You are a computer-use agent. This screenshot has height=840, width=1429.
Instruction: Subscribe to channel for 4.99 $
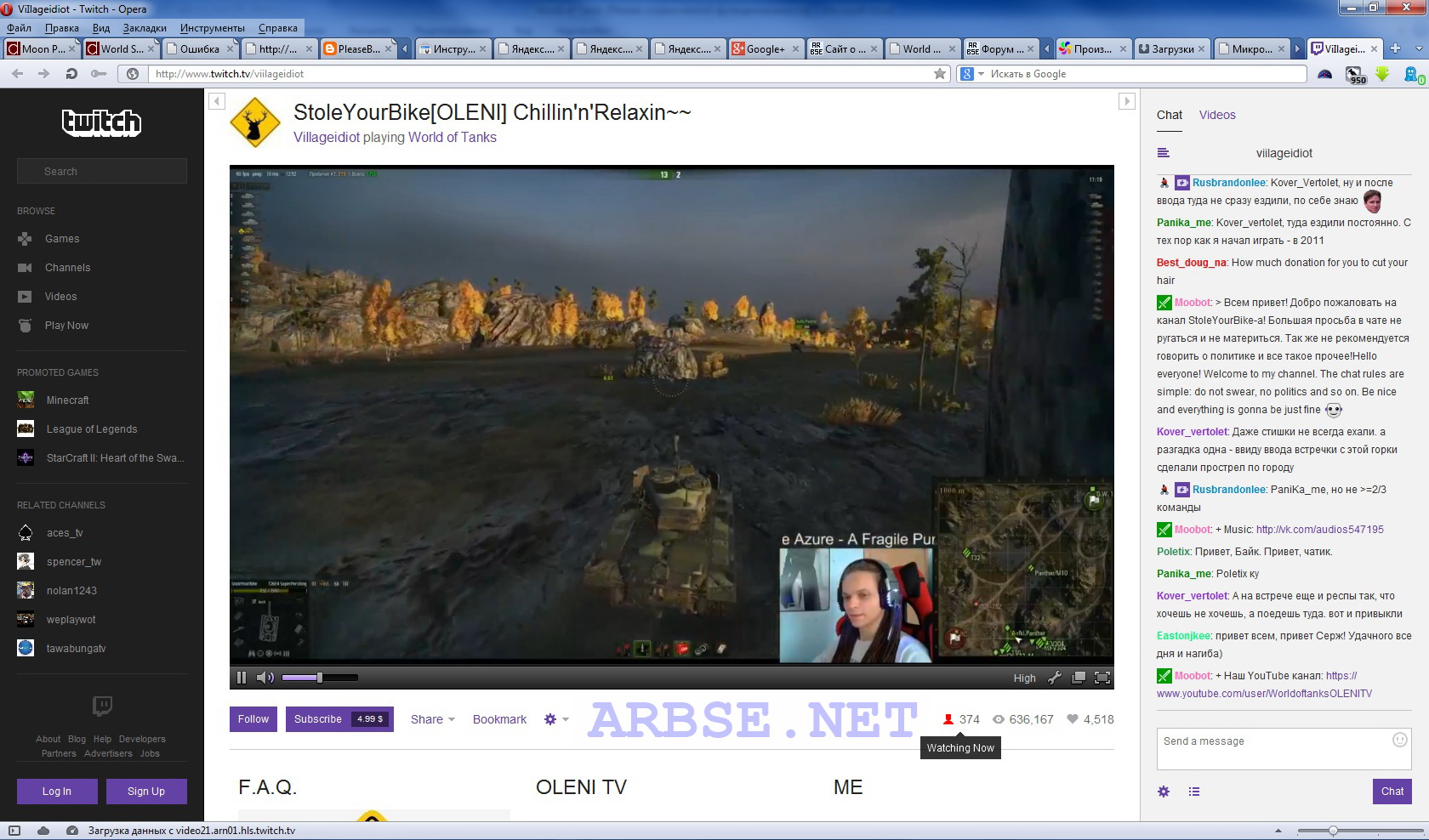[x=339, y=719]
